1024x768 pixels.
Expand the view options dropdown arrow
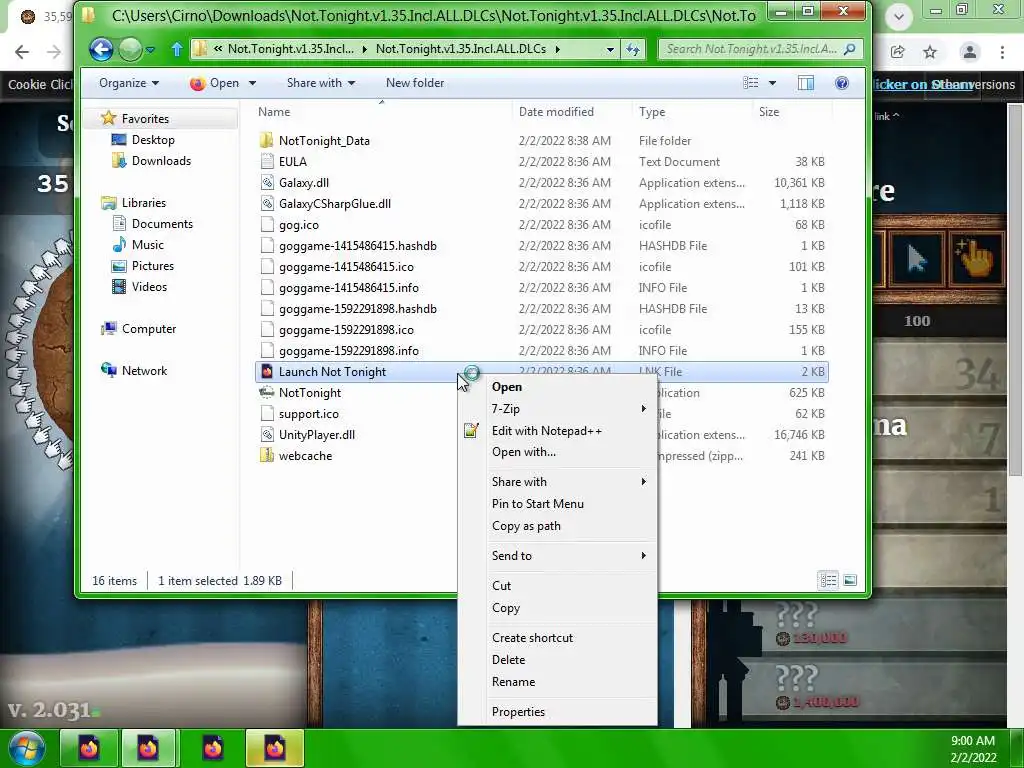click(773, 83)
